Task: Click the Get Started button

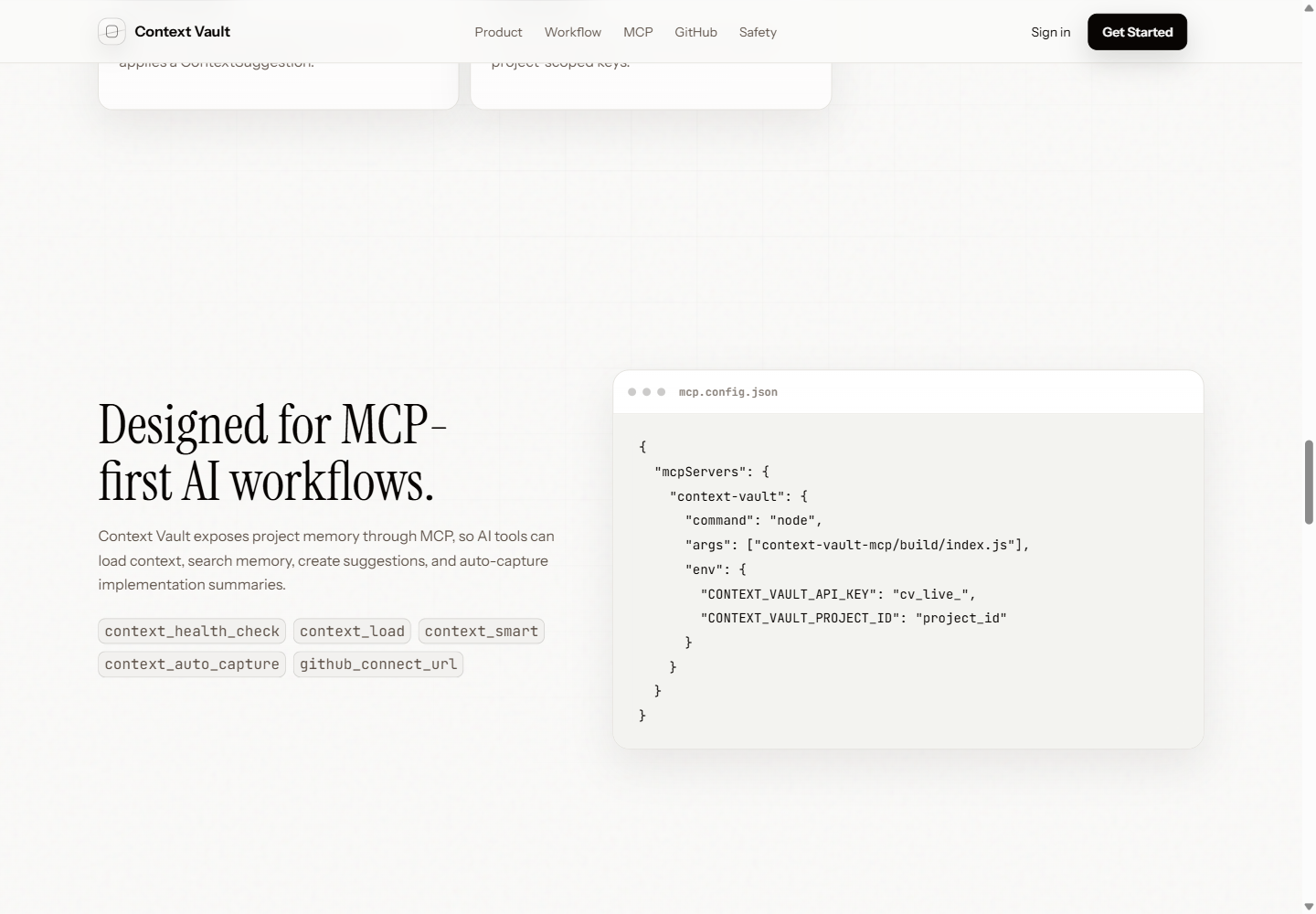Action: (1137, 32)
